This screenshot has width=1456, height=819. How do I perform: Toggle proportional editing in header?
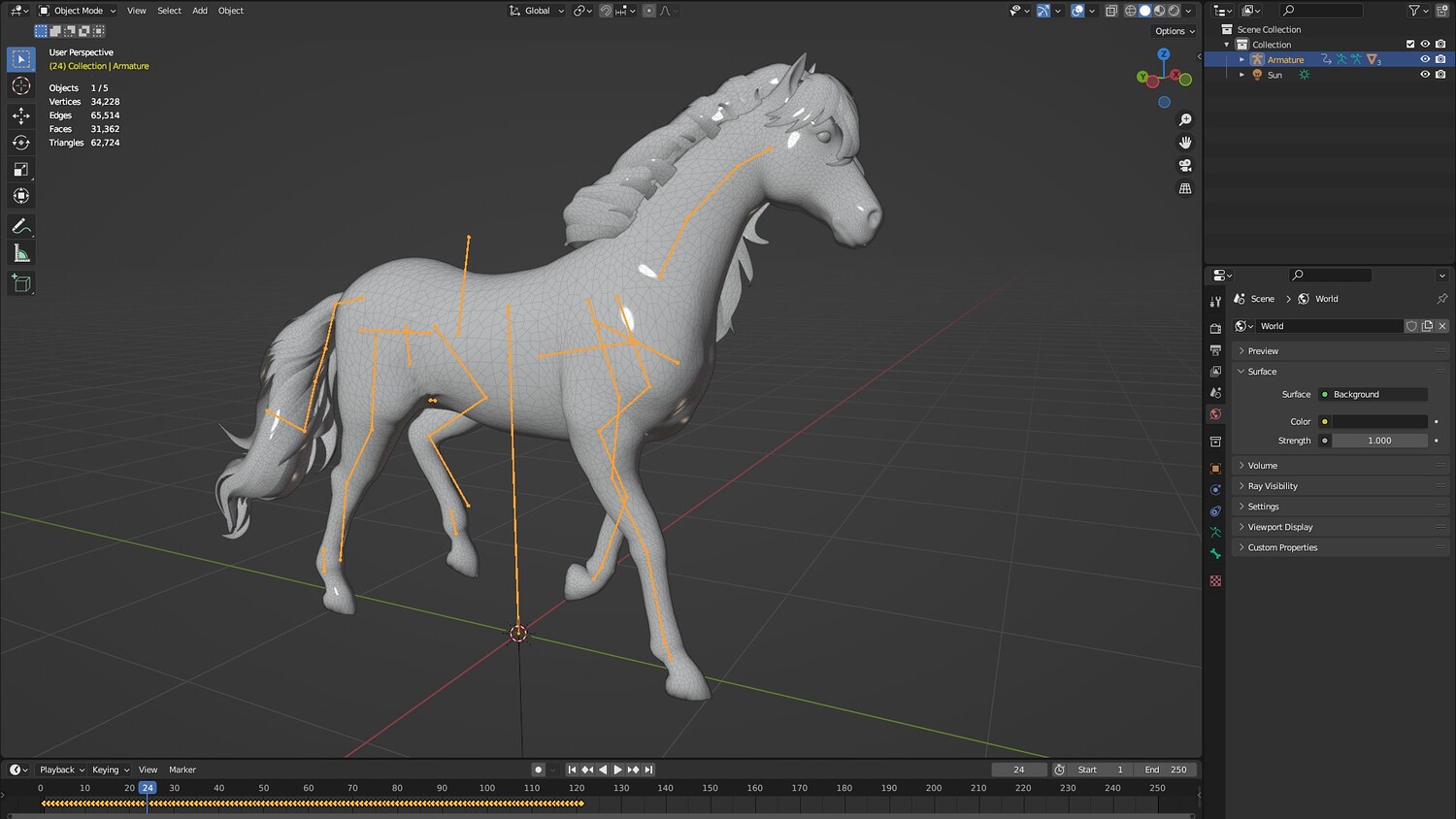[649, 11]
